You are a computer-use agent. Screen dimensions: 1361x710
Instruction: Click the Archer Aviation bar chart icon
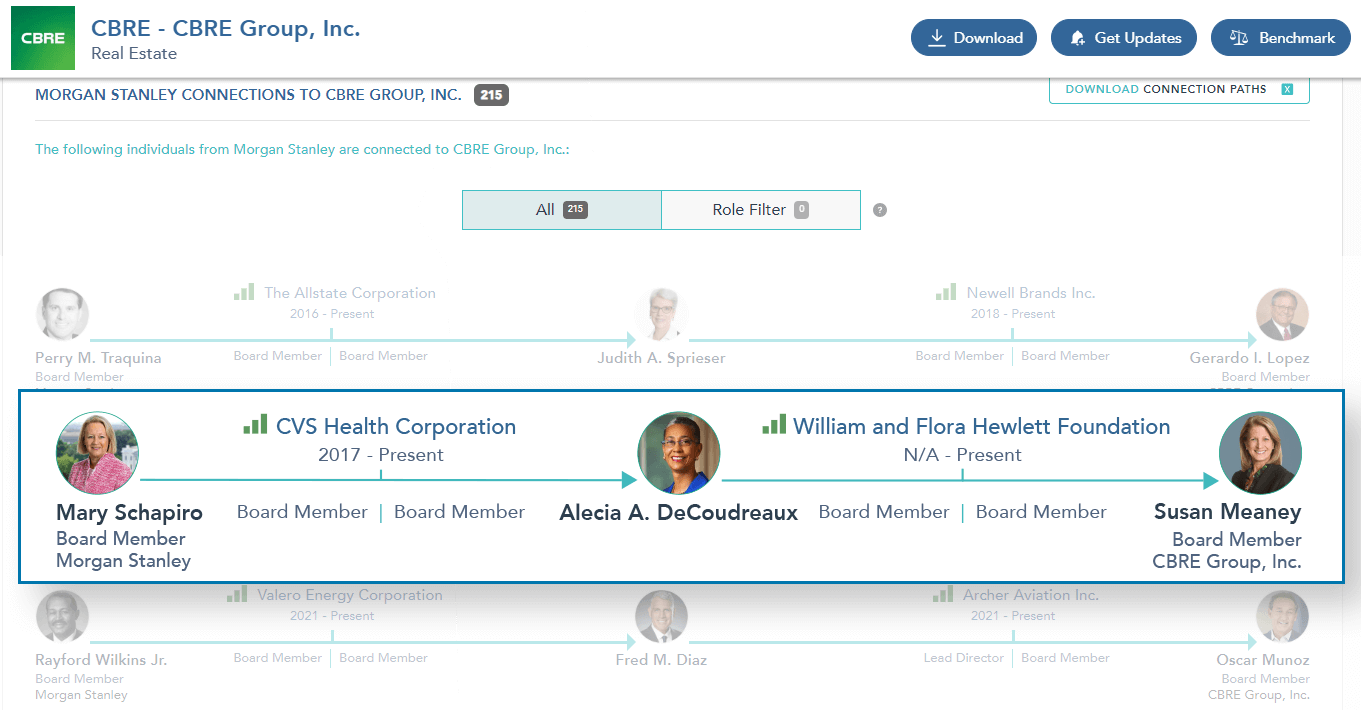(x=943, y=595)
